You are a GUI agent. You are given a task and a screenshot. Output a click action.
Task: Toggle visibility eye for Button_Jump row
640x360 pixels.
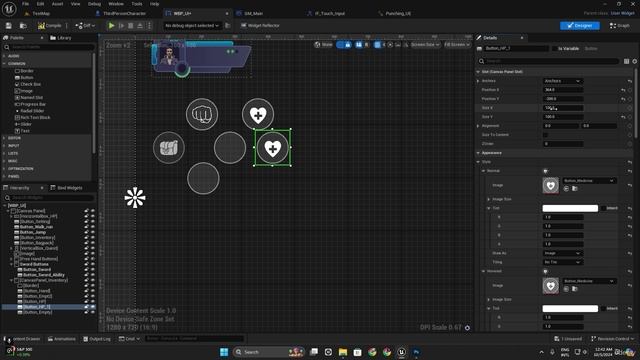click(93, 232)
